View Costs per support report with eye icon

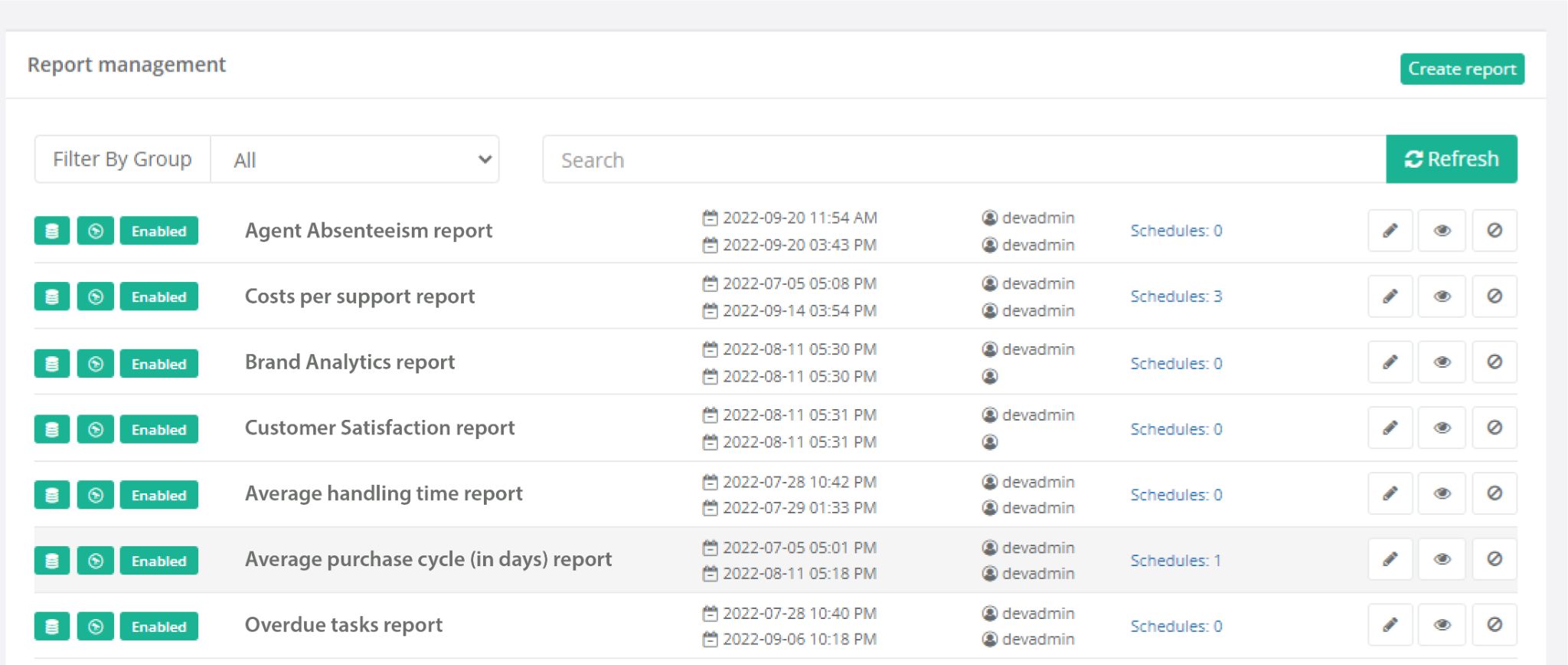pos(1442,296)
